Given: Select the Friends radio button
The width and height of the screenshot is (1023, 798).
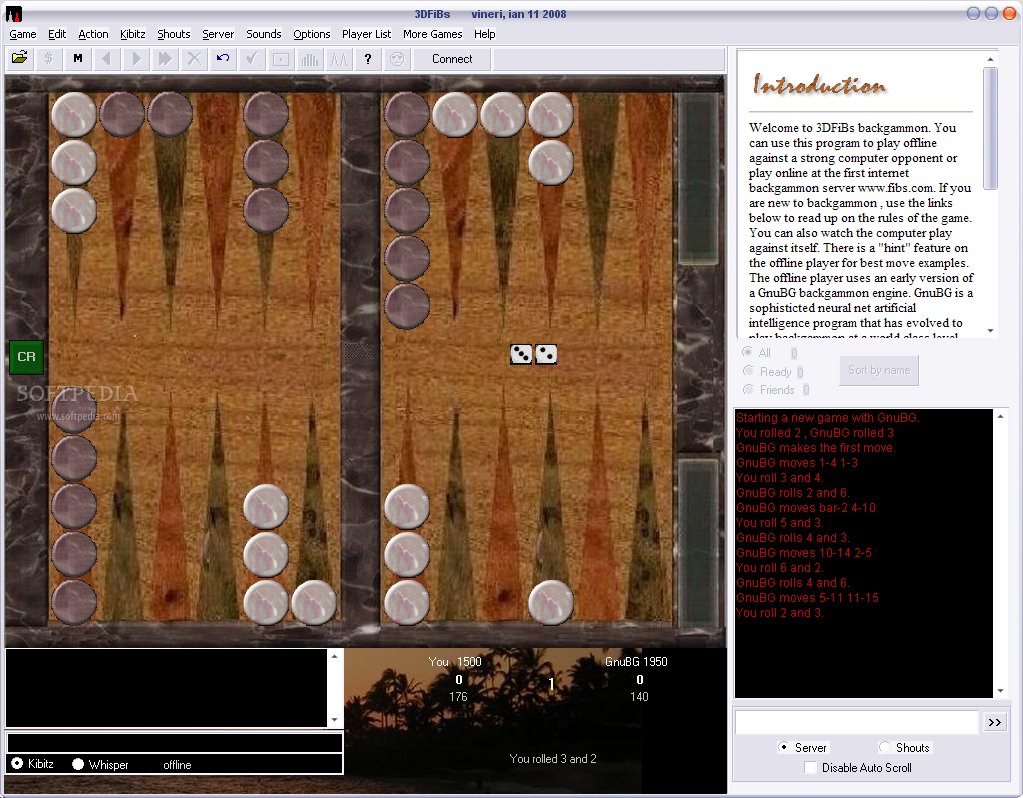Looking at the screenshot, I should [x=748, y=389].
